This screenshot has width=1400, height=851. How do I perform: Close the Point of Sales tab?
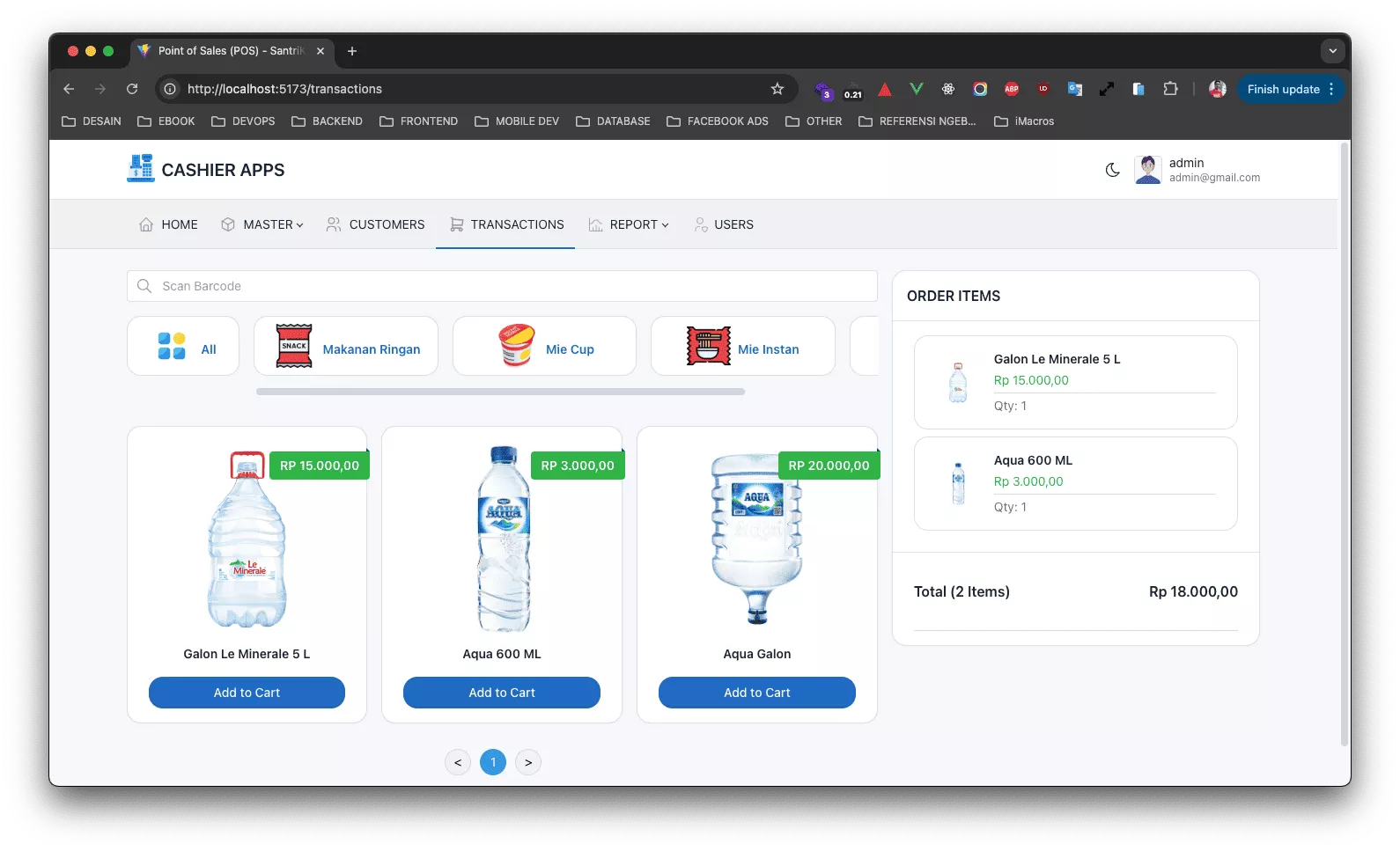tap(321, 51)
